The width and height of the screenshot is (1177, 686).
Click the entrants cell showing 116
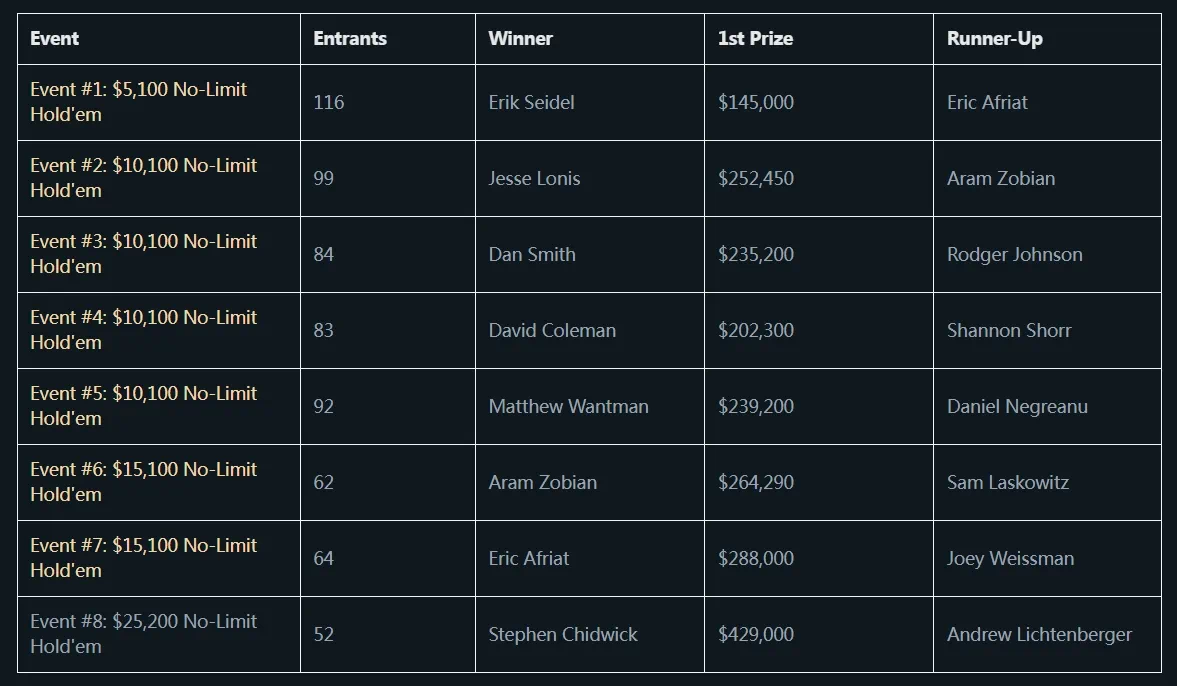click(328, 102)
